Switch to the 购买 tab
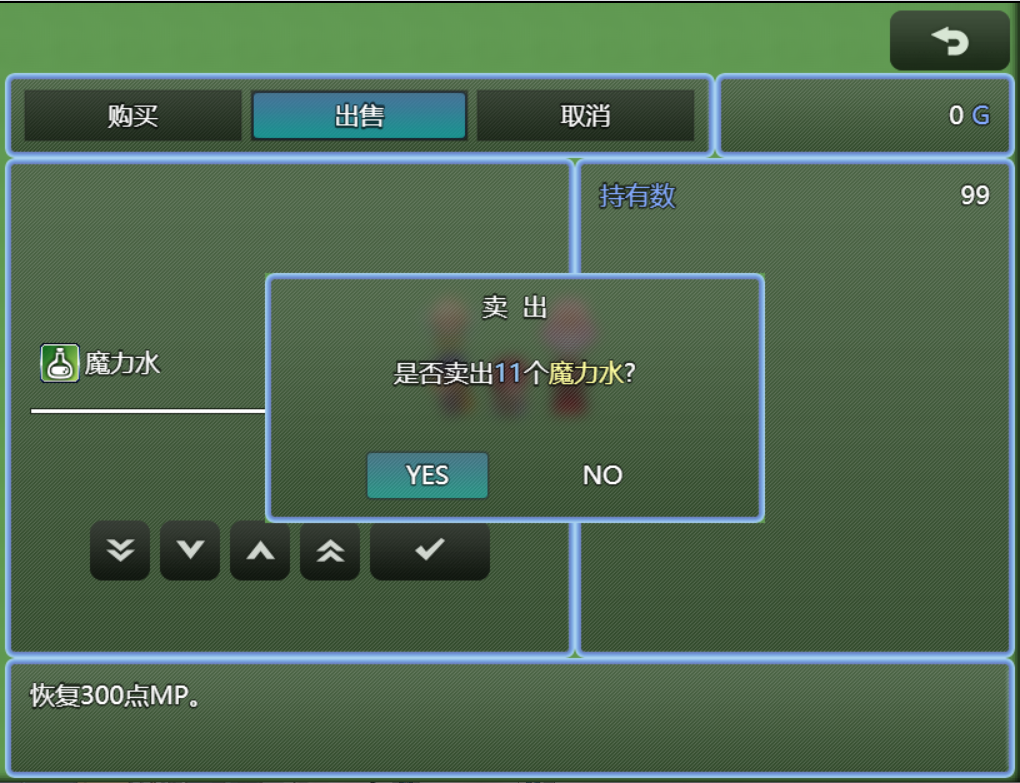Screen dimensions: 1020x783 (133, 116)
